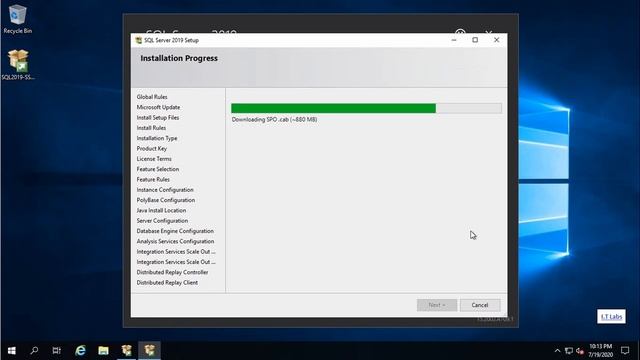The width and height of the screenshot is (640, 360).
Task: Click the SQL Server 2019 Setup title icon
Action: tap(139, 40)
